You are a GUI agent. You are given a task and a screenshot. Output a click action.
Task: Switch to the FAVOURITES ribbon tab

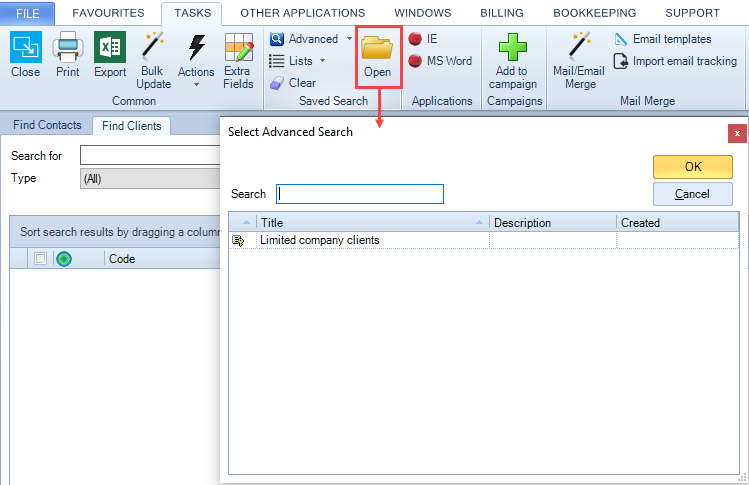(x=108, y=13)
